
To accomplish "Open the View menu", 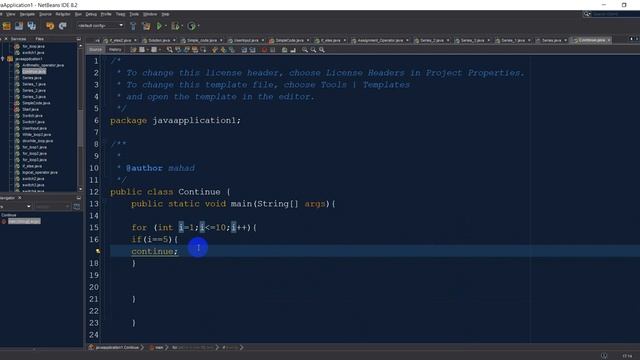I will point(11,14).
